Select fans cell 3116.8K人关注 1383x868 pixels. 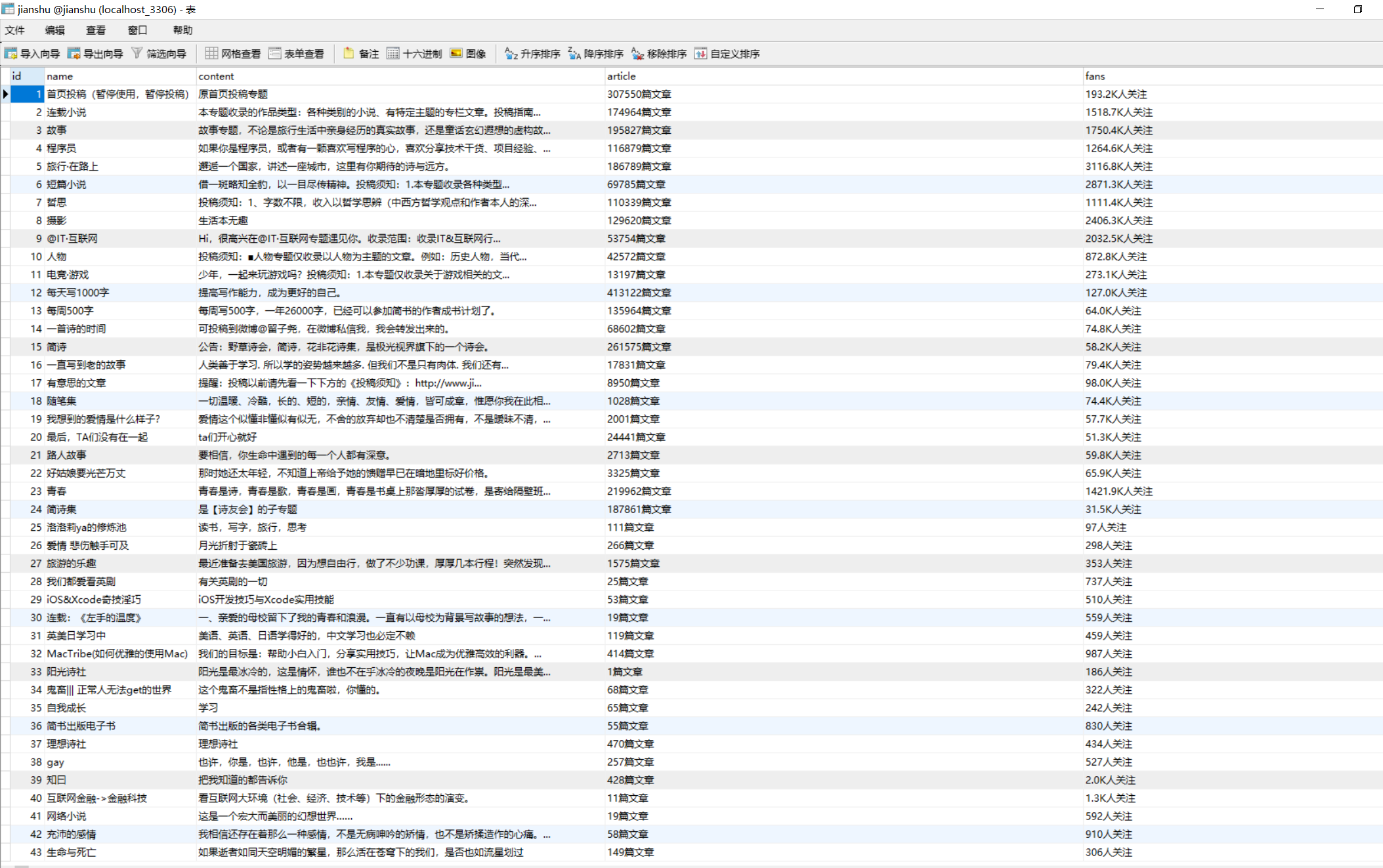1233,167
